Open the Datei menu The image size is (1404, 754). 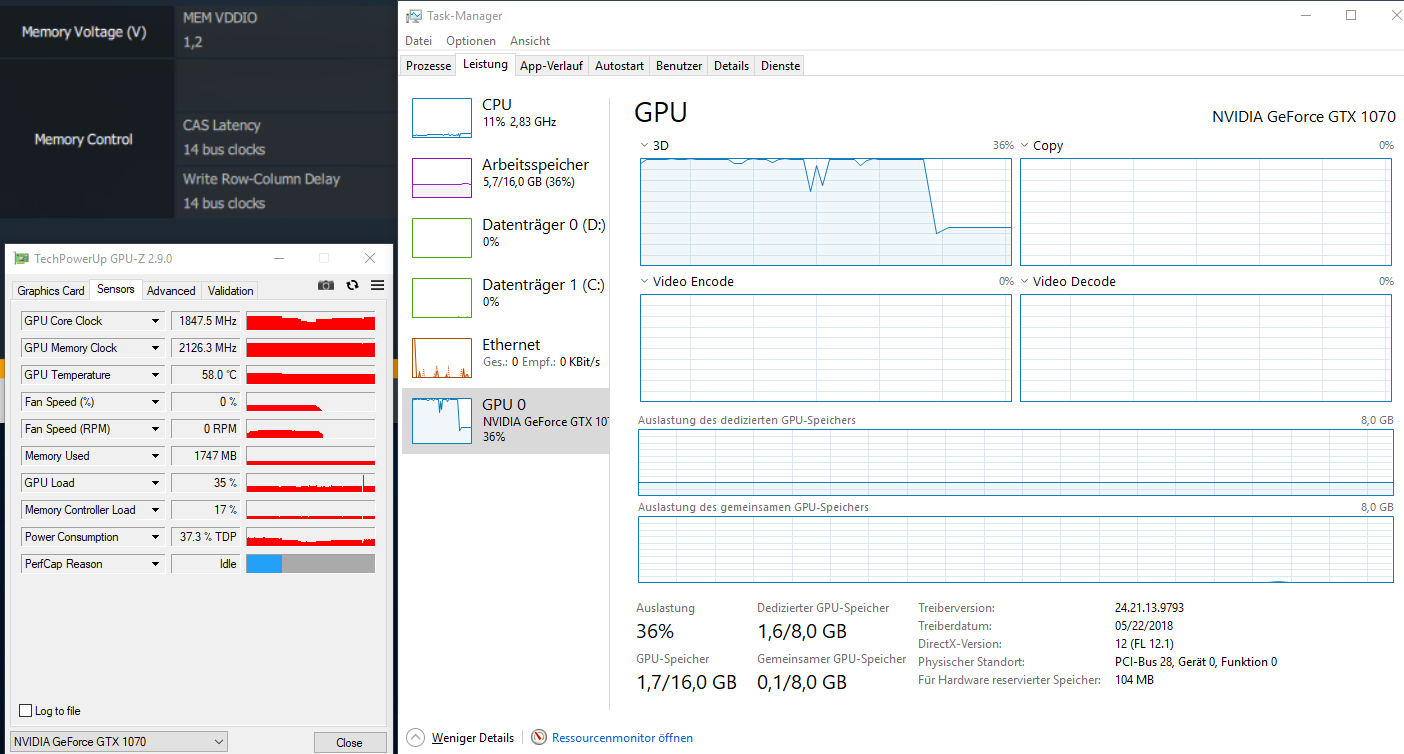418,41
